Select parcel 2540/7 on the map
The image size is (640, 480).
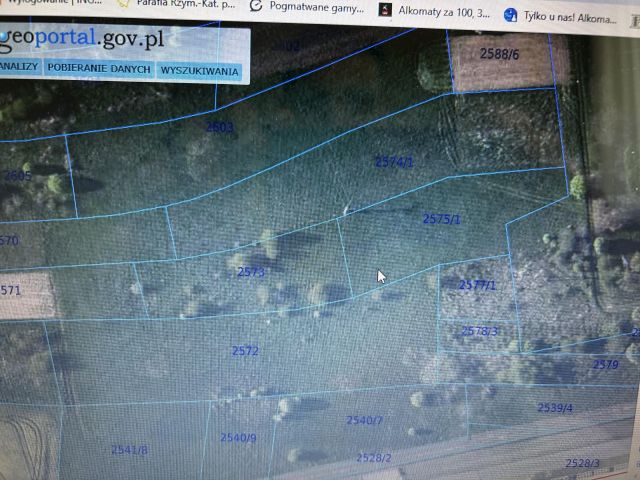pos(364,420)
